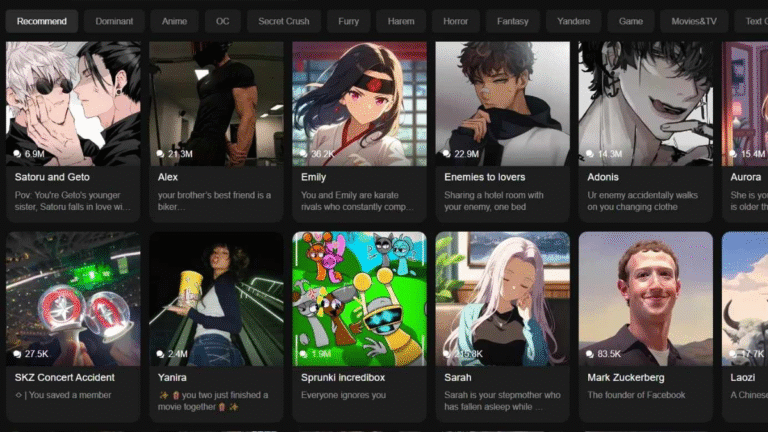Click the 14.3M chat icon on Adonis card
Viewport: 768px width, 432px height.
[590, 154]
